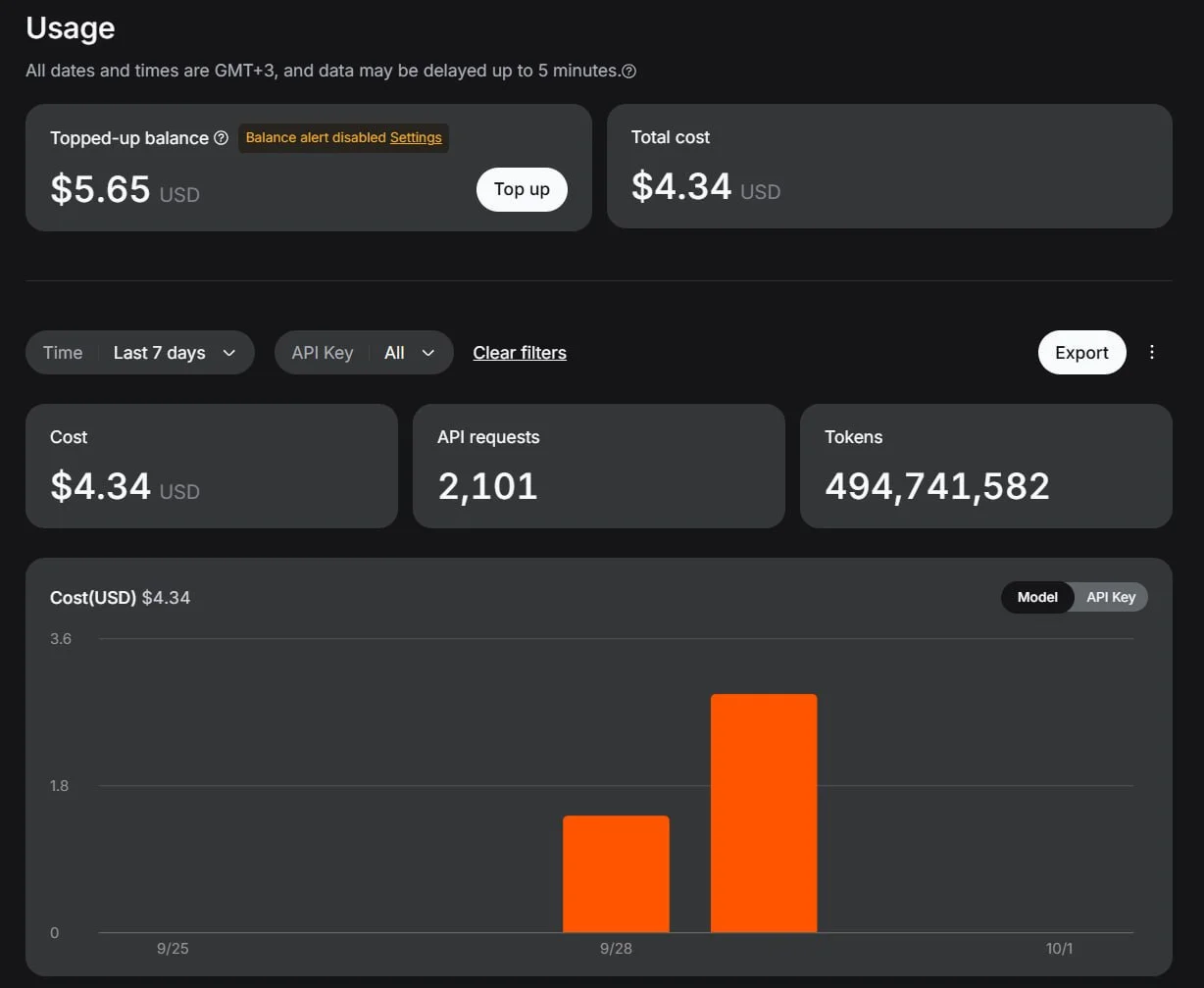This screenshot has height=988, width=1204.
Task: Click the Total cost card
Action: [889, 167]
